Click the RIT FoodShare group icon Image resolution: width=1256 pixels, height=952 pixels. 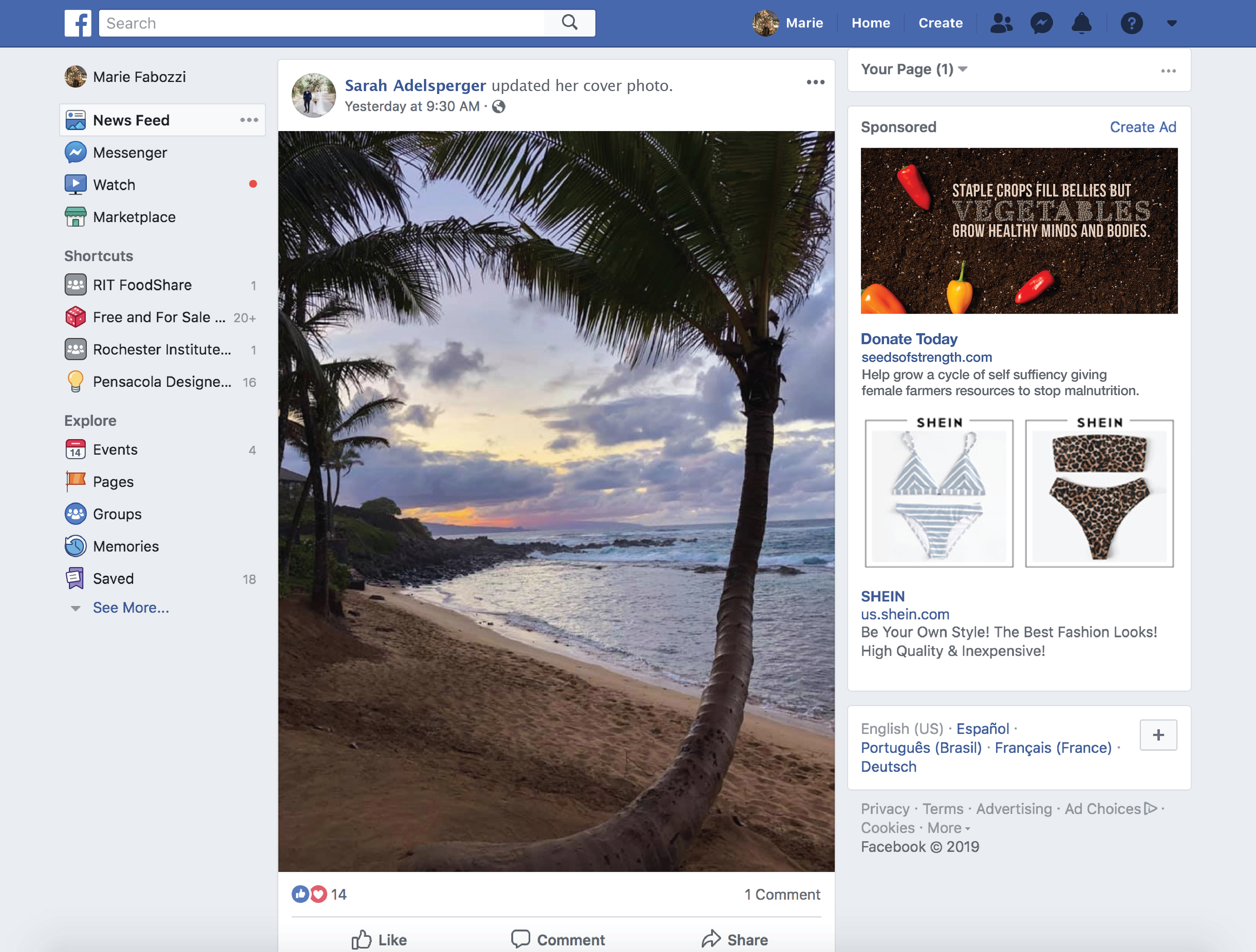76,285
